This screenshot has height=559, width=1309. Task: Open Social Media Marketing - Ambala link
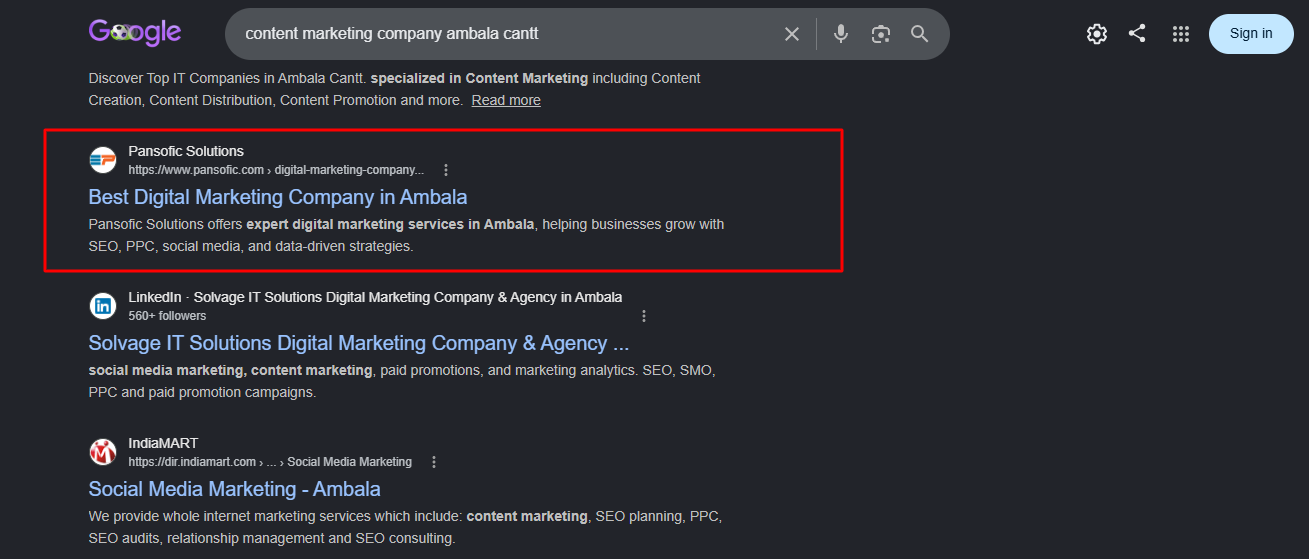coord(235,489)
